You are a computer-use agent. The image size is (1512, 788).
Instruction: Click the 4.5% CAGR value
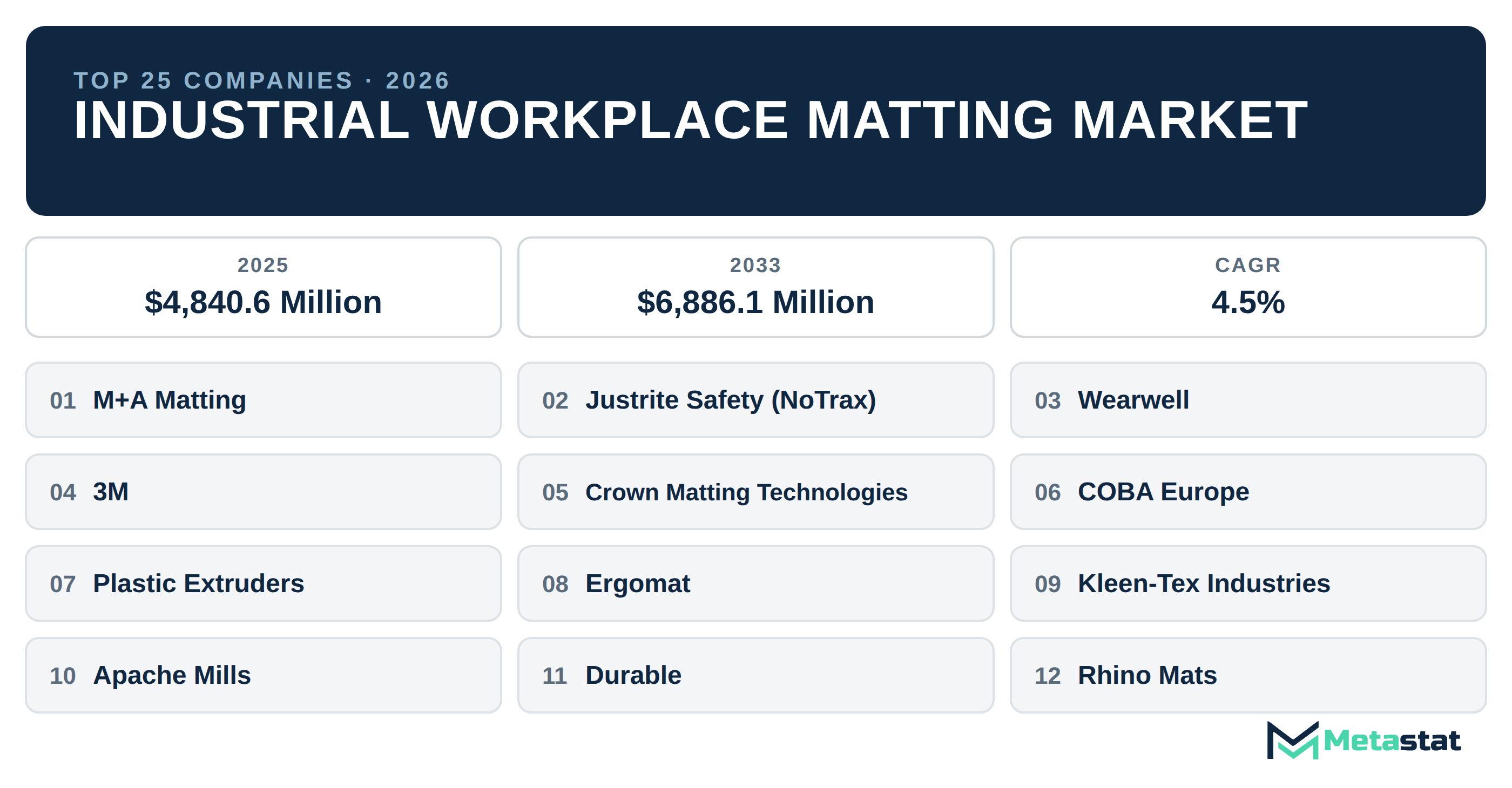pos(1248,302)
